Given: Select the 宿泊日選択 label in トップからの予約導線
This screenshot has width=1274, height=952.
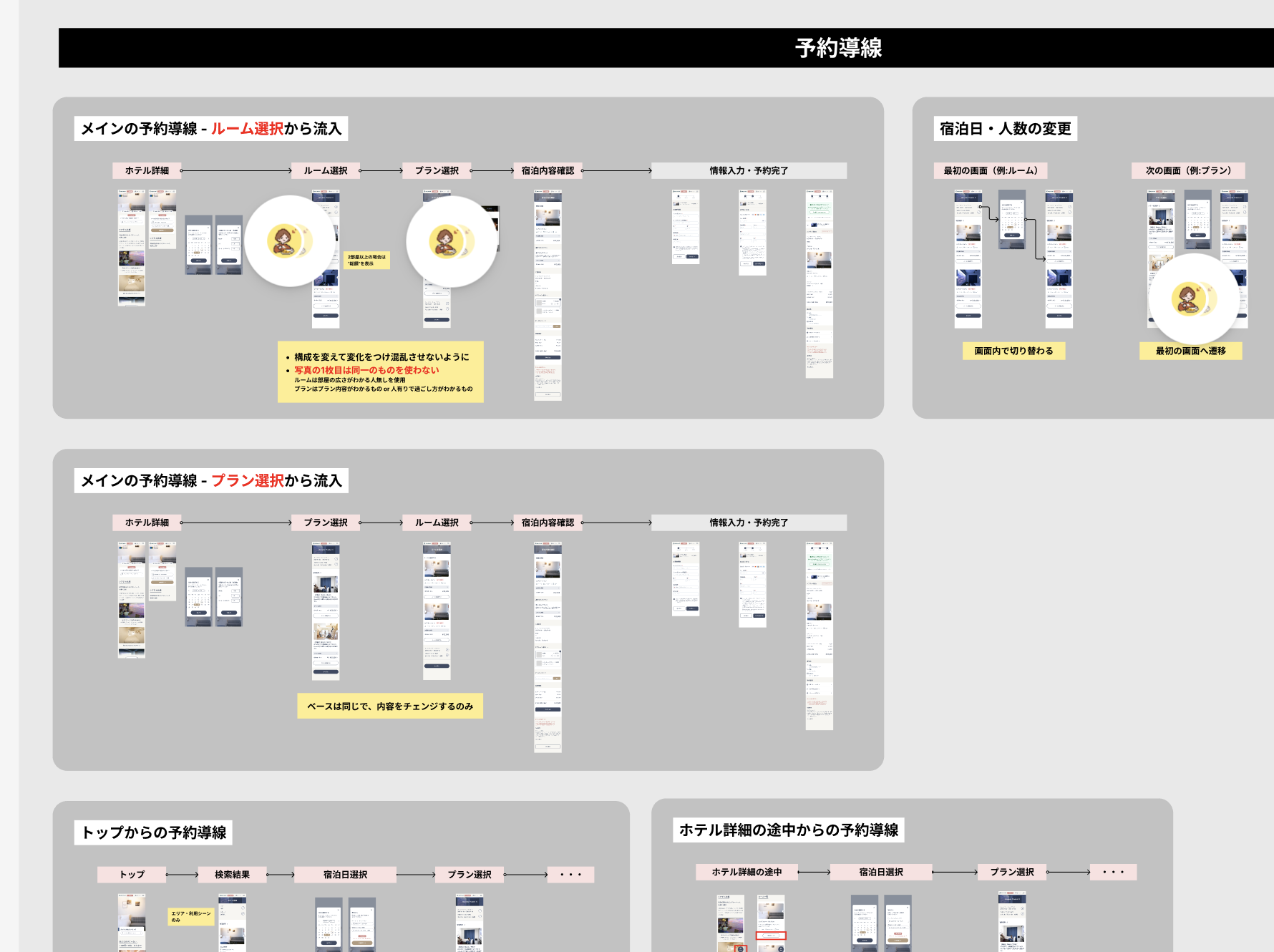Looking at the screenshot, I should 345,875.
